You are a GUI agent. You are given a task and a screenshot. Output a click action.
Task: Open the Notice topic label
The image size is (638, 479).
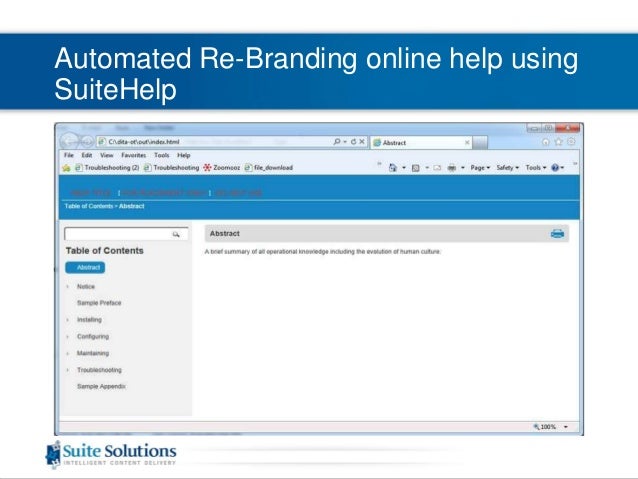[x=85, y=287]
